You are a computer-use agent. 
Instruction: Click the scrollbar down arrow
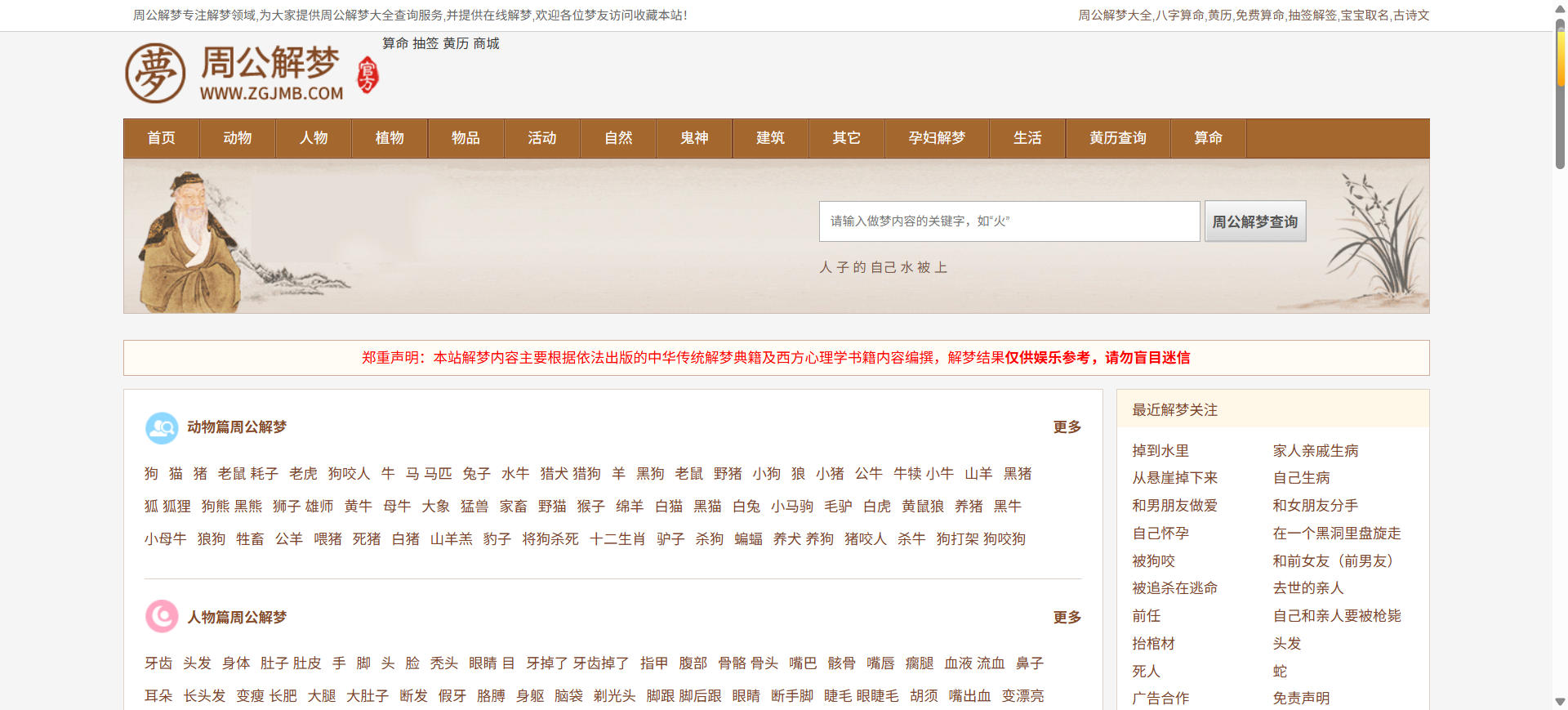coord(1560,702)
